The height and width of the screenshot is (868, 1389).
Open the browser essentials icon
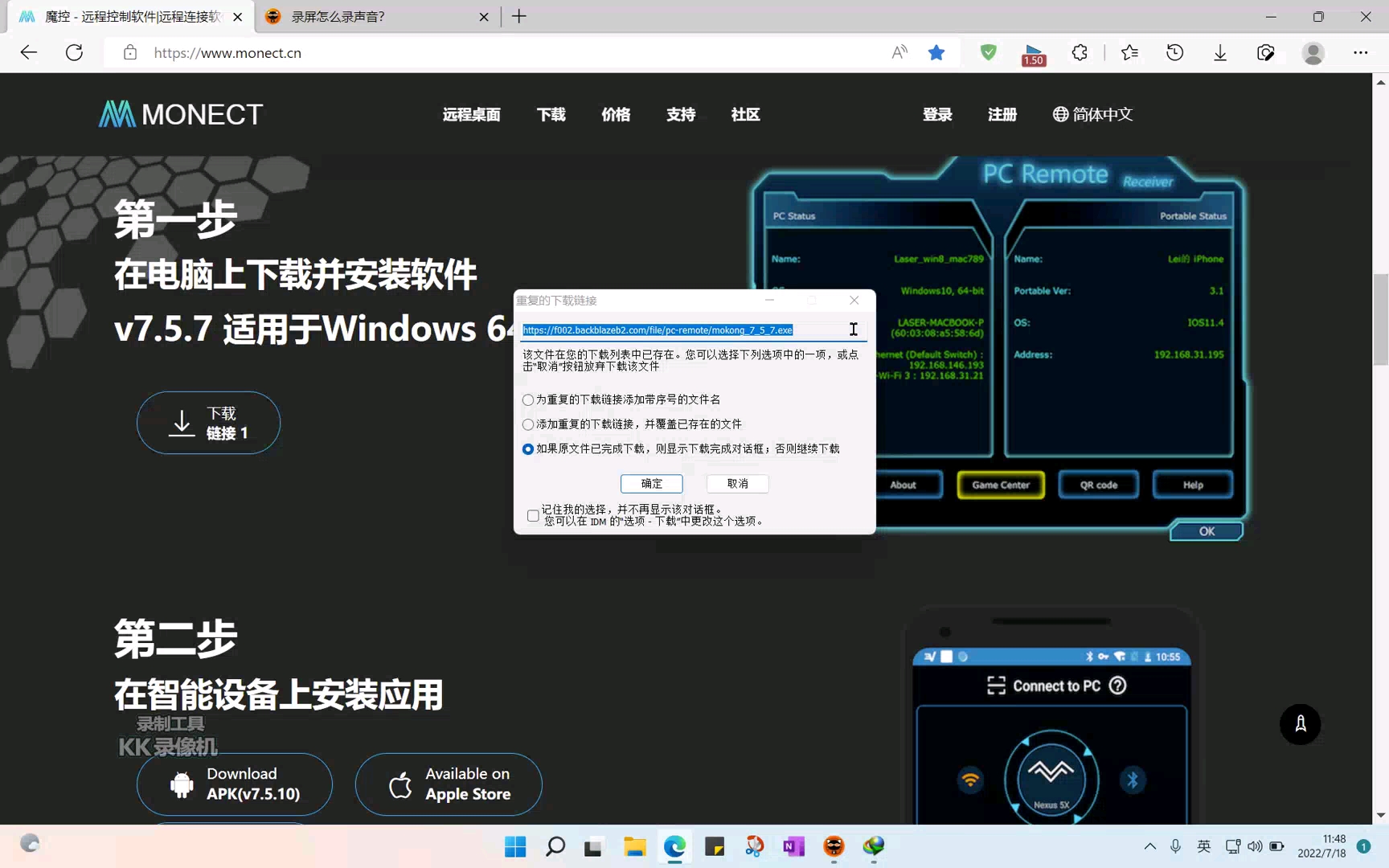click(1266, 53)
